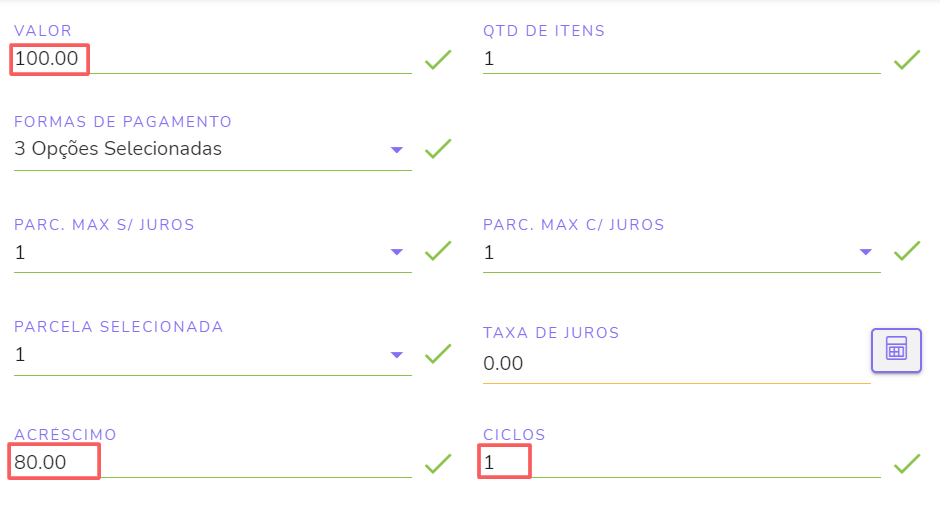
Task: Expand the Parc. Max S/ Juros dropdown
Action: [x=397, y=252]
